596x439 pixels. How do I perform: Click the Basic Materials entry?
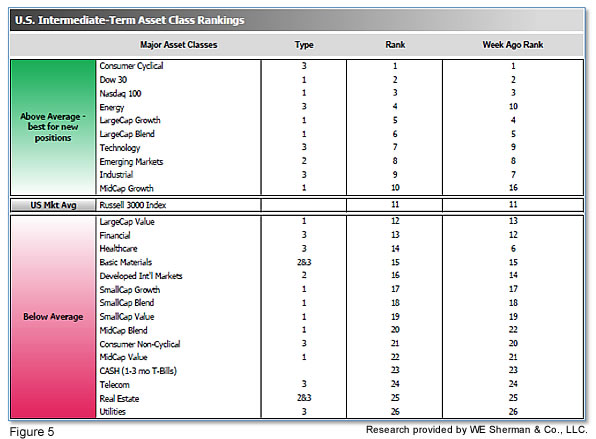pyautogui.click(x=125, y=262)
